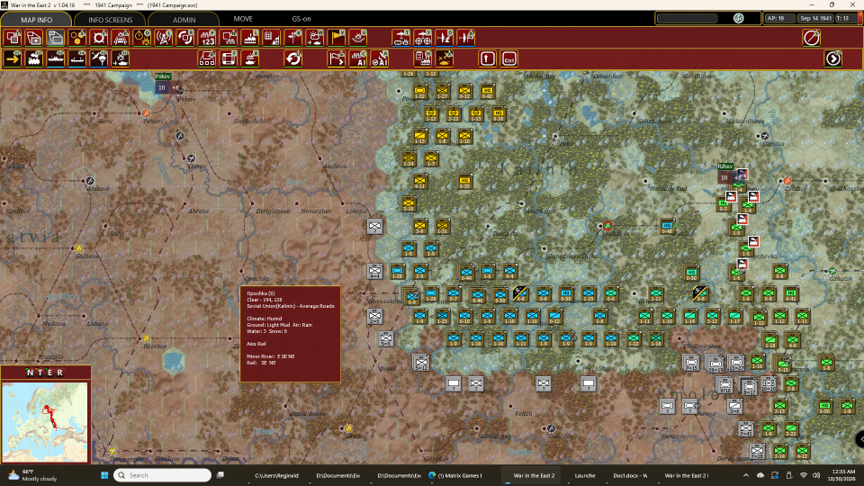Toggle the calendar grid building overlay icon
Screen dimensions: 864x486
point(272,38)
